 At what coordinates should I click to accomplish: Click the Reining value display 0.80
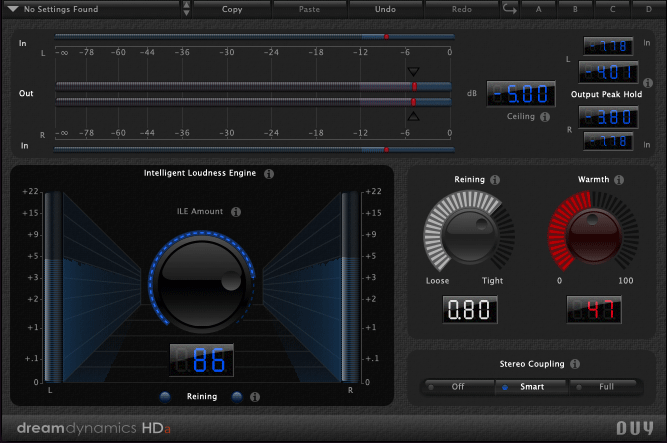tap(470, 309)
